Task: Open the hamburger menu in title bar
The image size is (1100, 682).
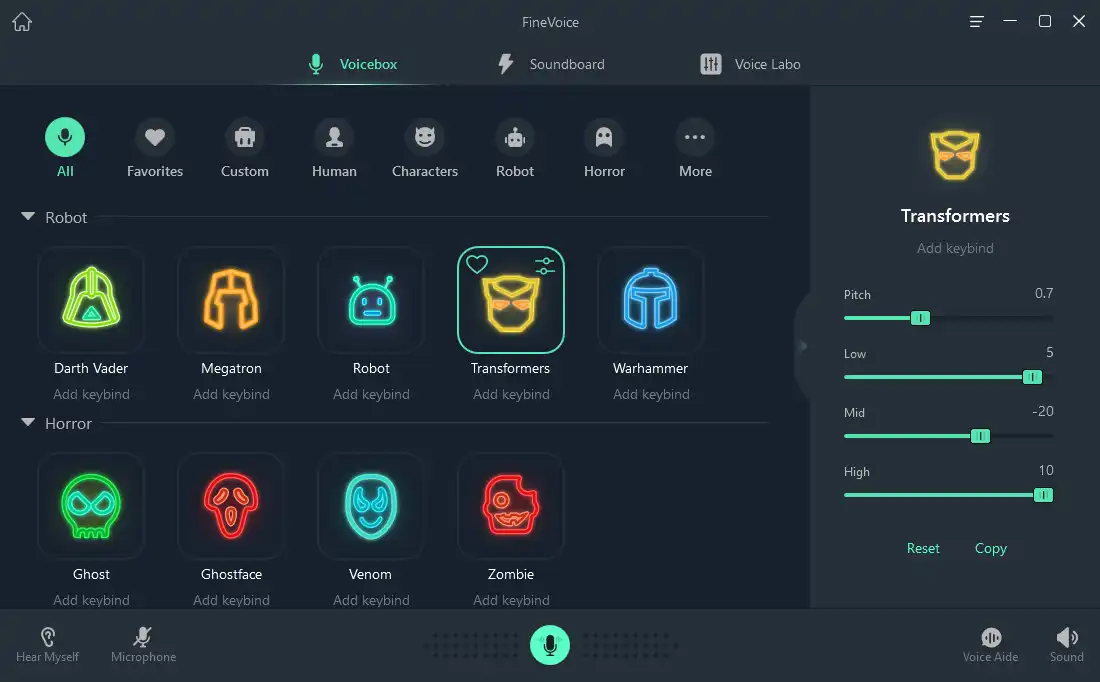Action: pyautogui.click(x=976, y=22)
